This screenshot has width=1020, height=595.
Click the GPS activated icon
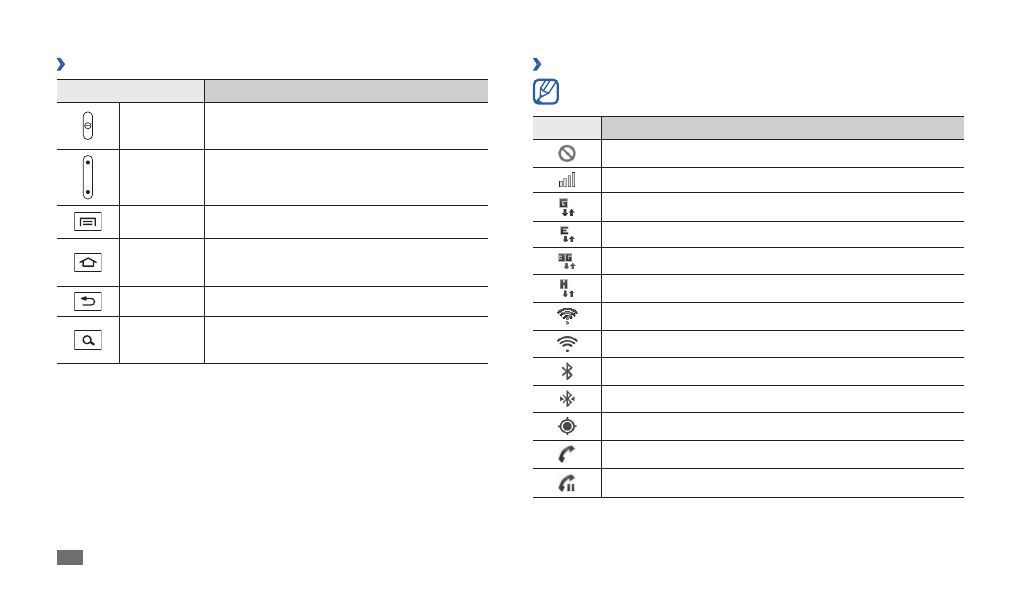(x=567, y=426)
